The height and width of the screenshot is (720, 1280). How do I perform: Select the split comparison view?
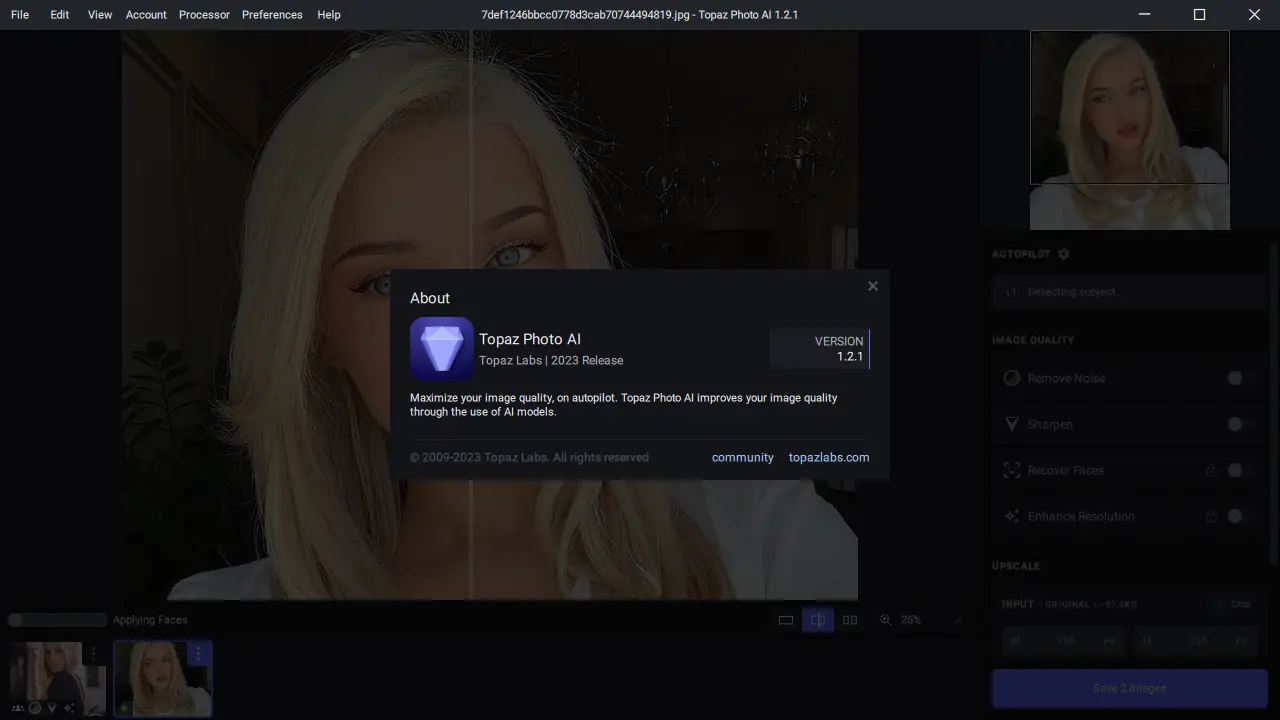coord(818,620)
